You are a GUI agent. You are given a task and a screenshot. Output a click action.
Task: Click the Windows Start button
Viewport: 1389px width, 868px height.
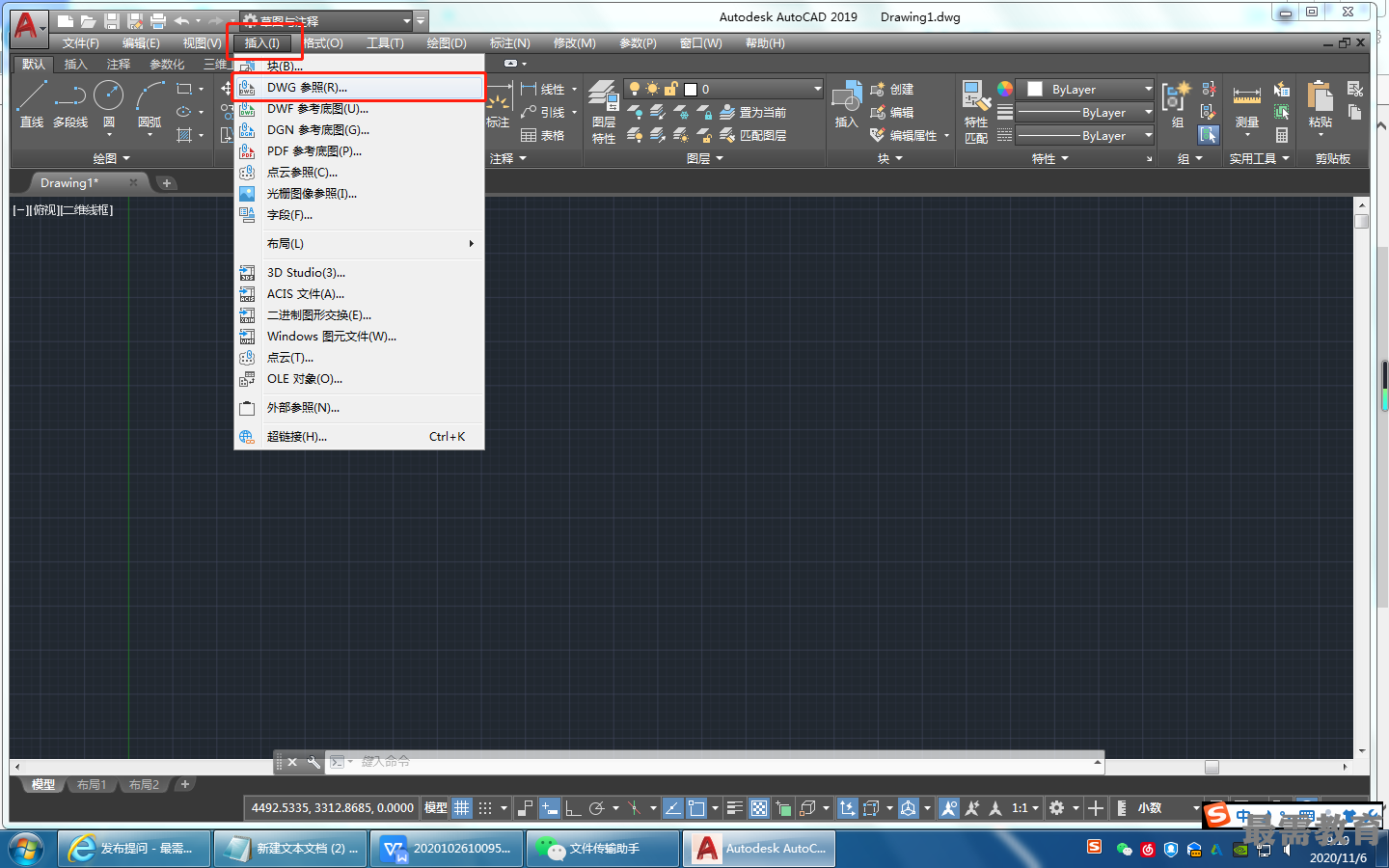26,849
